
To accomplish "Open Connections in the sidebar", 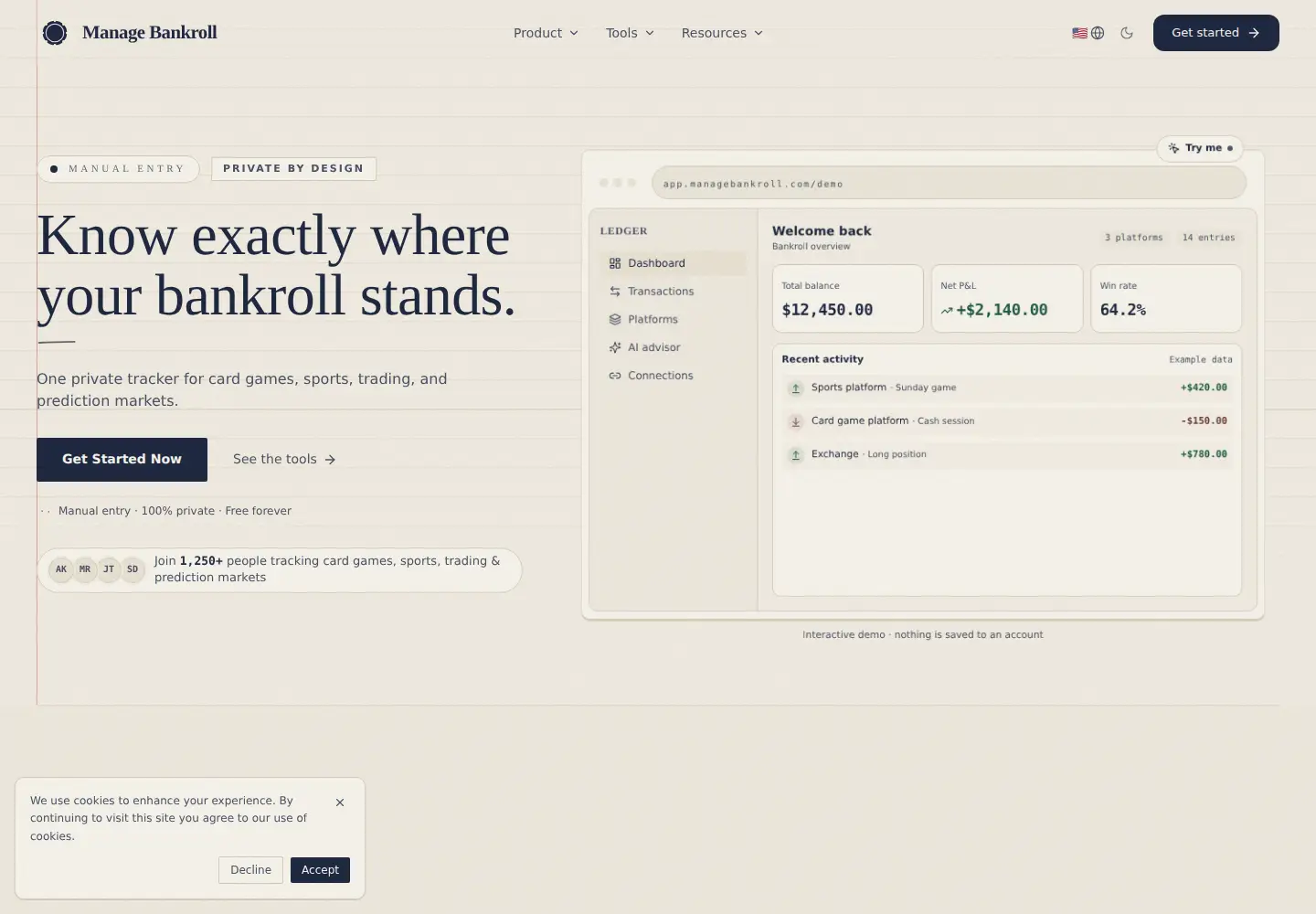I will click(x=674, y=376).
